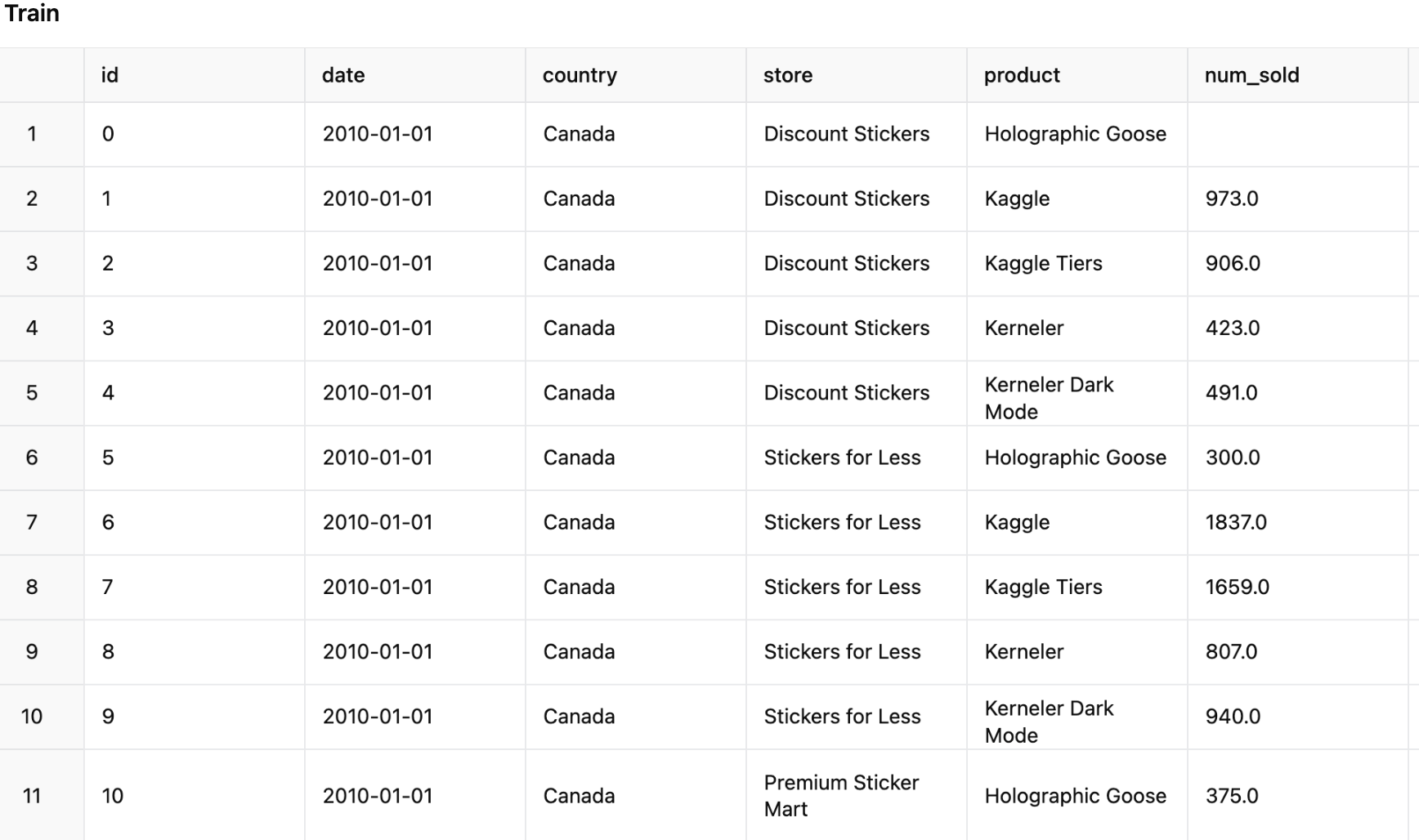This screenshot has width=1419, height=840.
Task: Select row number 6 index cell
Action: [x=42, y=458]
